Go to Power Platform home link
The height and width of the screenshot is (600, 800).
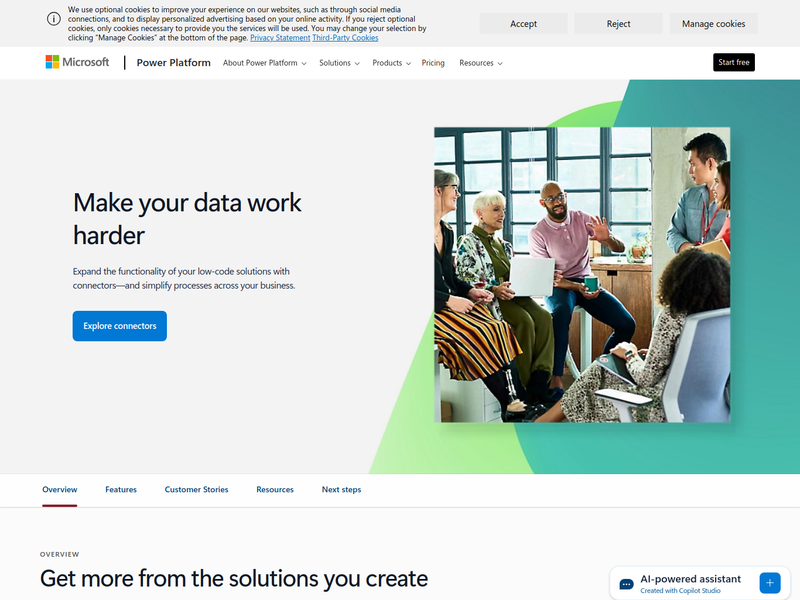pyautogui.click(x=173, y=63)
